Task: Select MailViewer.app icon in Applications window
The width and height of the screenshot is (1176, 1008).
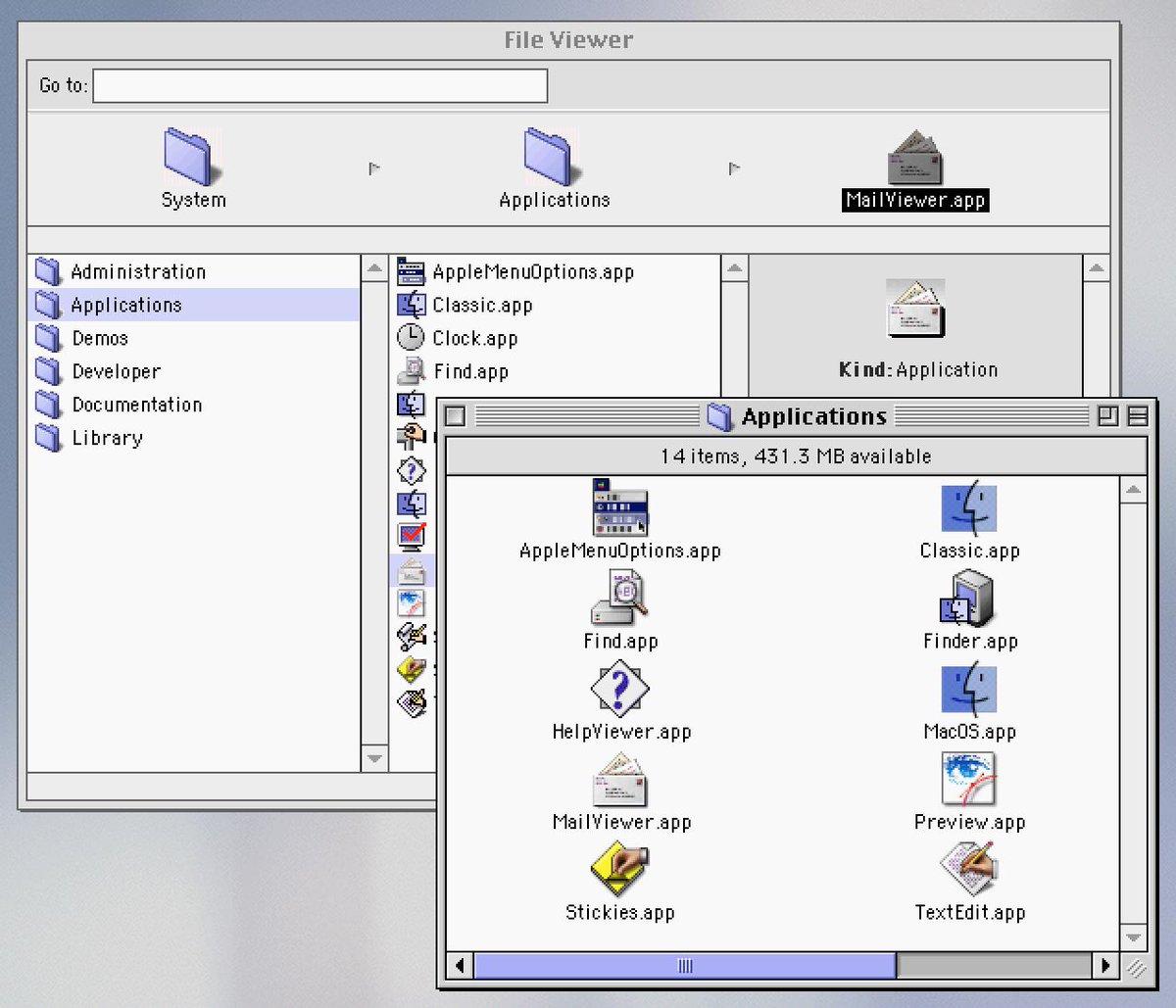Action: (x=620, y=779)
